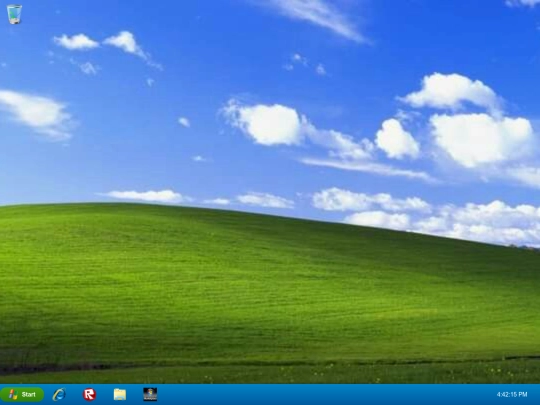Open the Recycle Bin desktop icon
The height and width of the screenshot is (405, 540).
click(14, 14)
